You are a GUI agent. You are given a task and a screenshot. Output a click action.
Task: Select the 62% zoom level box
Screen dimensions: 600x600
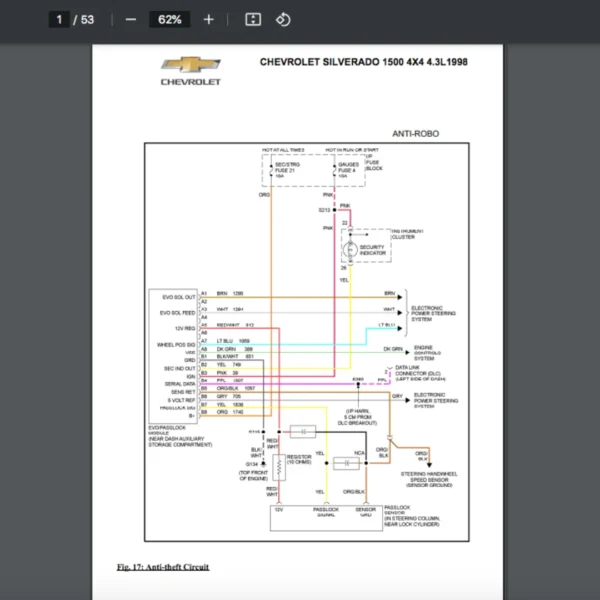(x=169, y=19)
